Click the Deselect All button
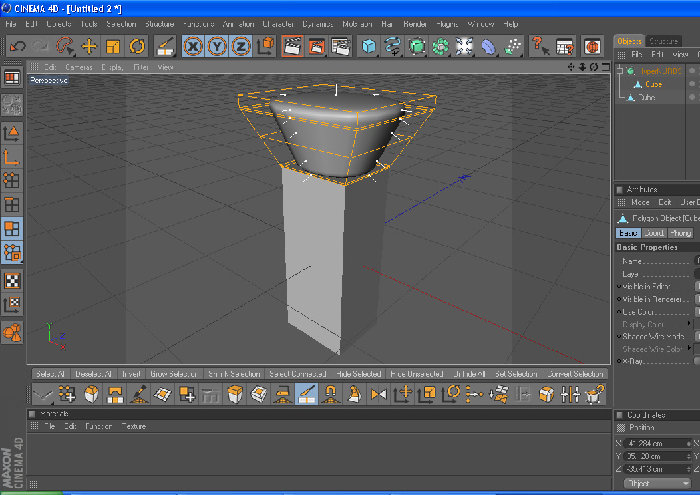700x495 pixels. tap(93, 374)
